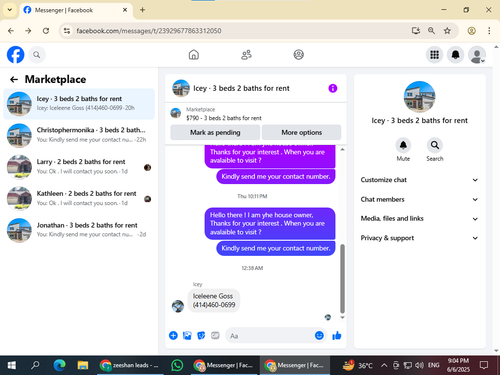Choose a GIF icon in composer

pos(215,335)
